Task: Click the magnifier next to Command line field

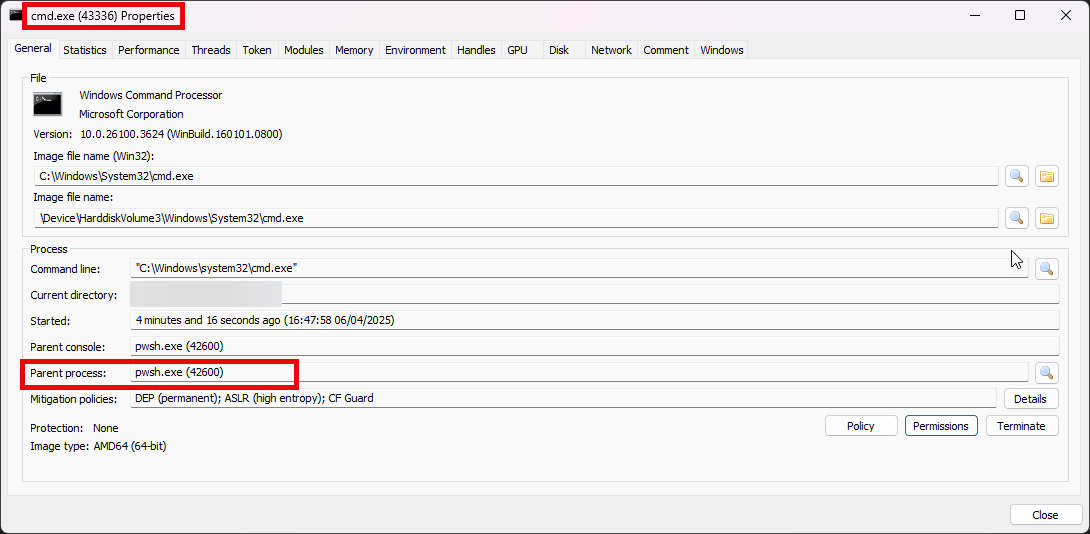Action: pyautogui.click(x=1046, y=268)
